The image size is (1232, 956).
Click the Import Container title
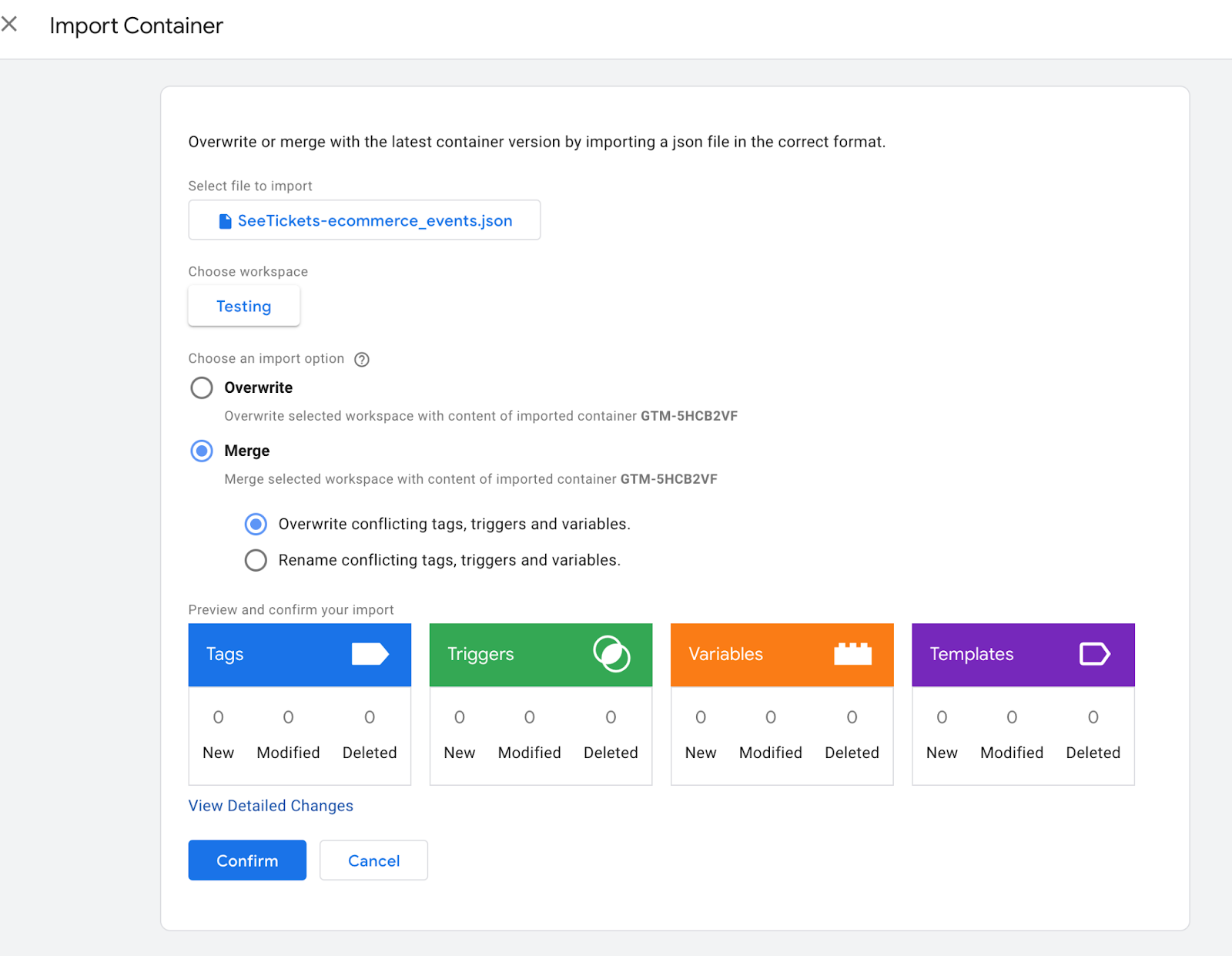(x=136, y=26)
